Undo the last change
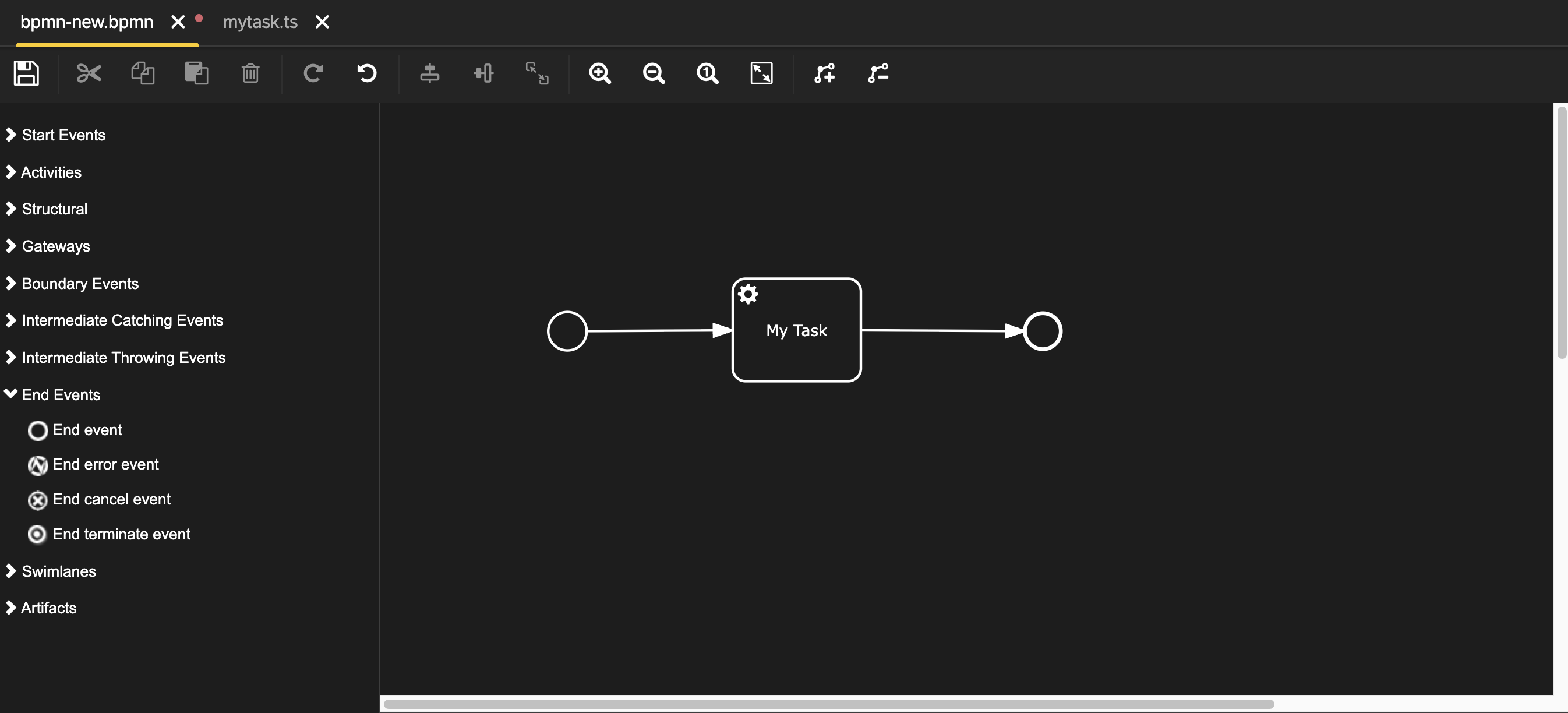1568x713 pixels. [x=366, y=73]
